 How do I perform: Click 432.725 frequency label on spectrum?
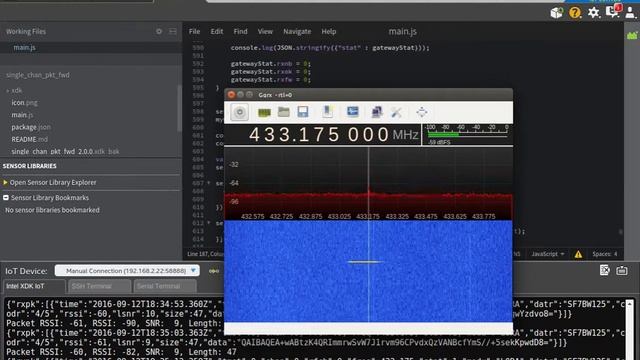[x=281, y=216]
